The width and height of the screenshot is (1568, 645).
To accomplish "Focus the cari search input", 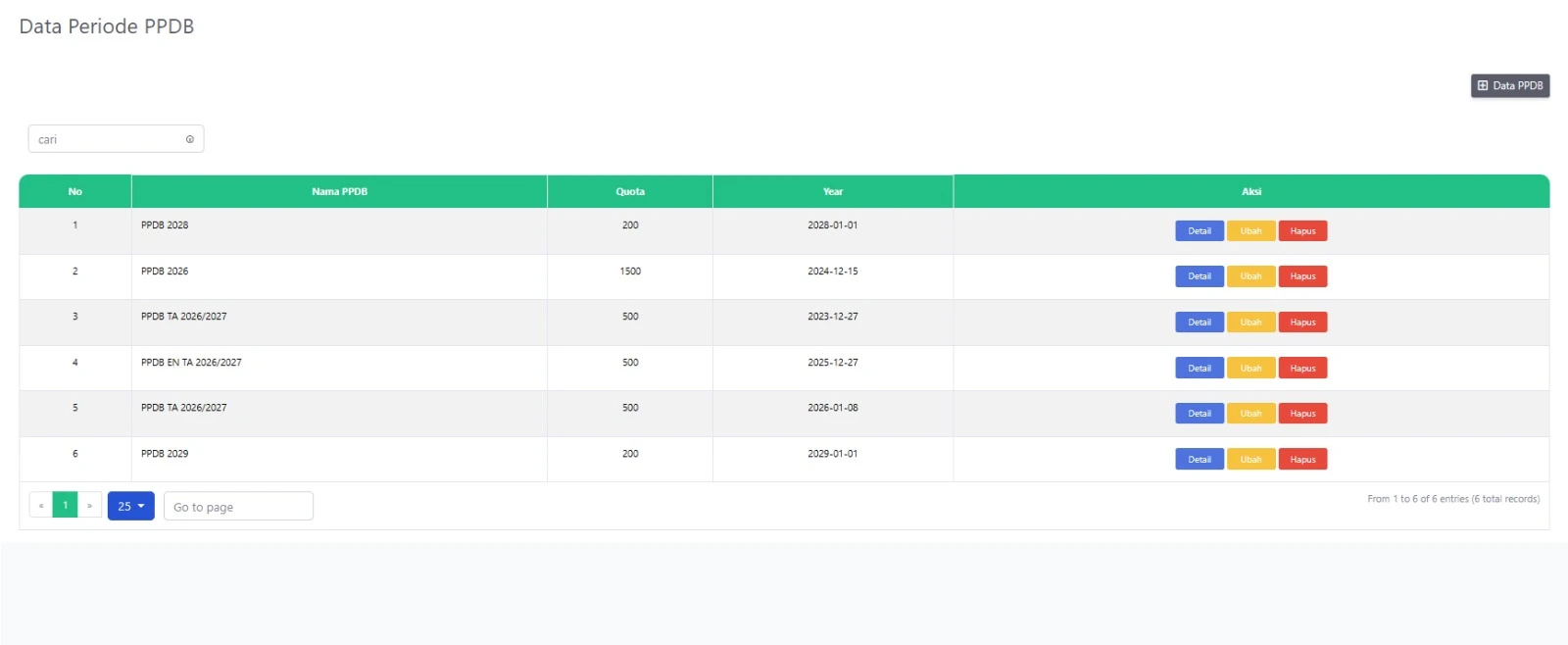I will 108,139.
